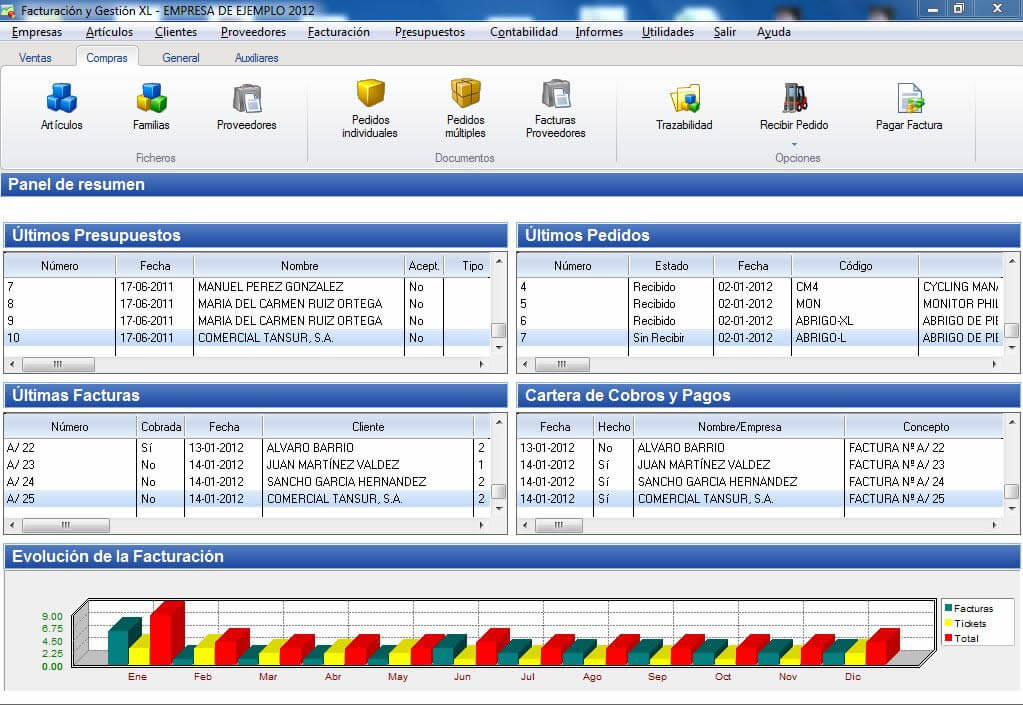The image size is (1023, 705).
Task: Click the teal Facturas legend swatch
Action: click(947, 608)
